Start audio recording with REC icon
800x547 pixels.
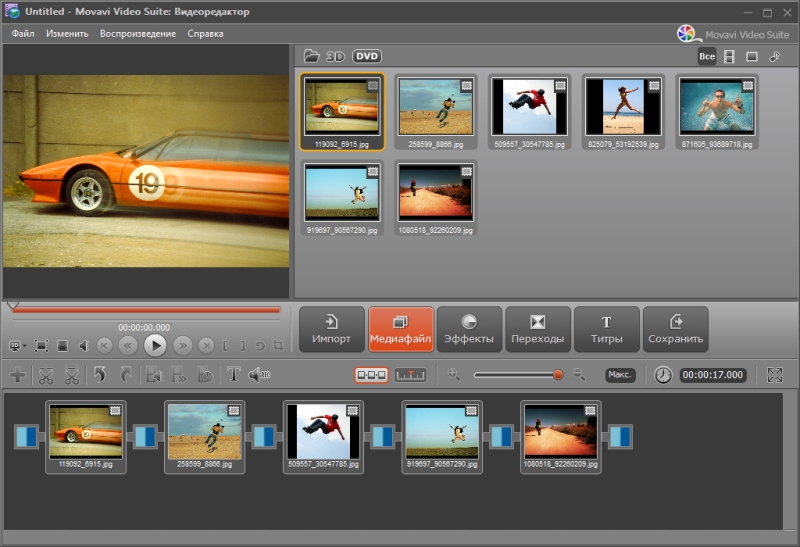click(x=259, y=375)
